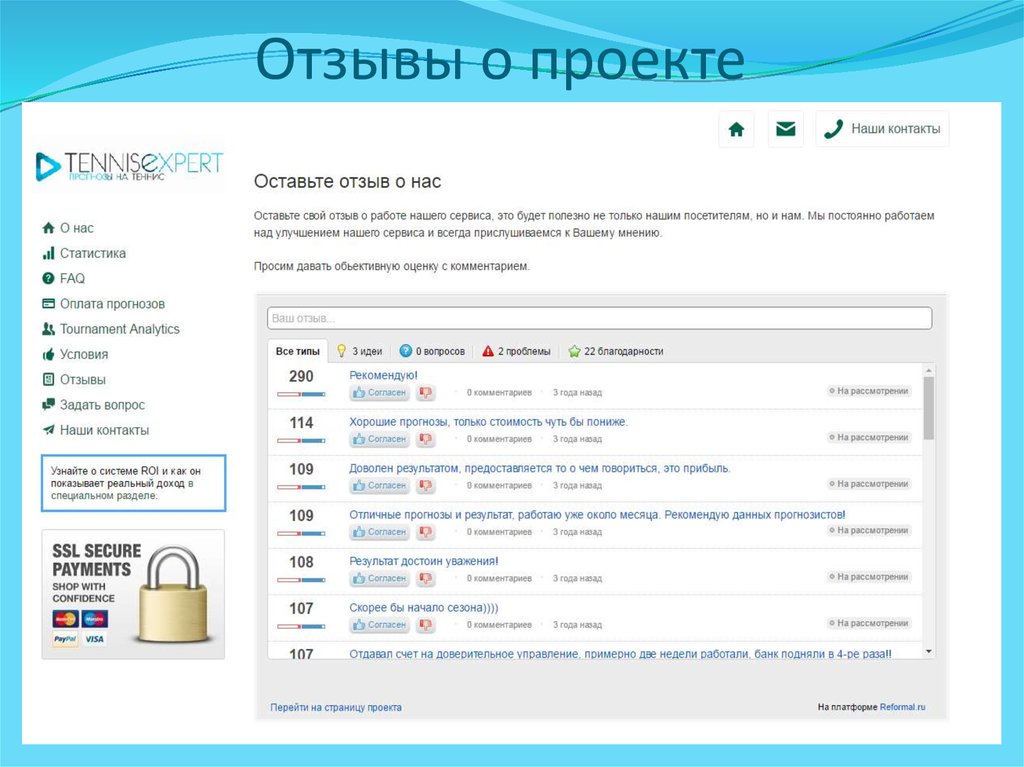Click the paper plane icon for Наши контакты

pyautogui.click(x=48, y=429)
